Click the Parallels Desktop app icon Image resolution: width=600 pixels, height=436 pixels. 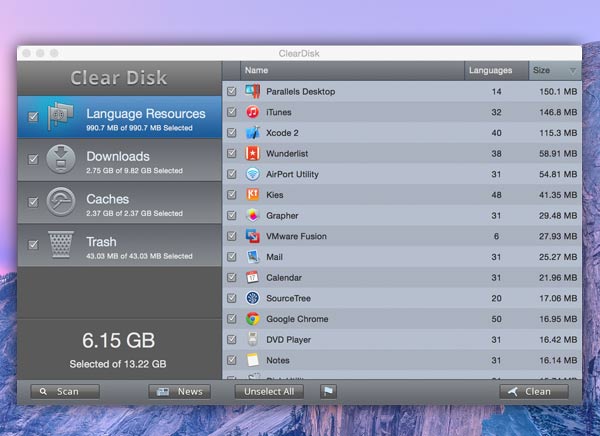point(253,91)
